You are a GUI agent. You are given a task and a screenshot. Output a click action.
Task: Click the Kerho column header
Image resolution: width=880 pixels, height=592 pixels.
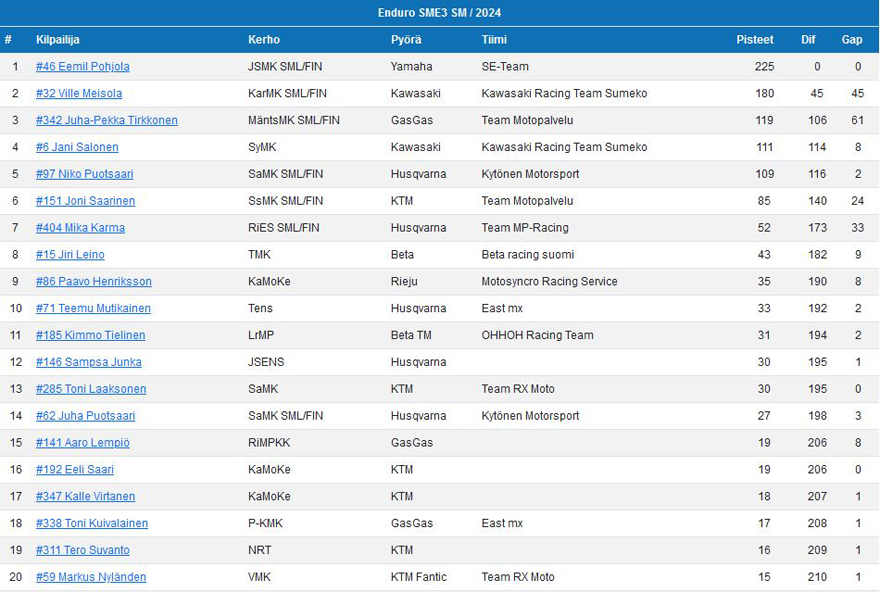[x=264, y=40]
